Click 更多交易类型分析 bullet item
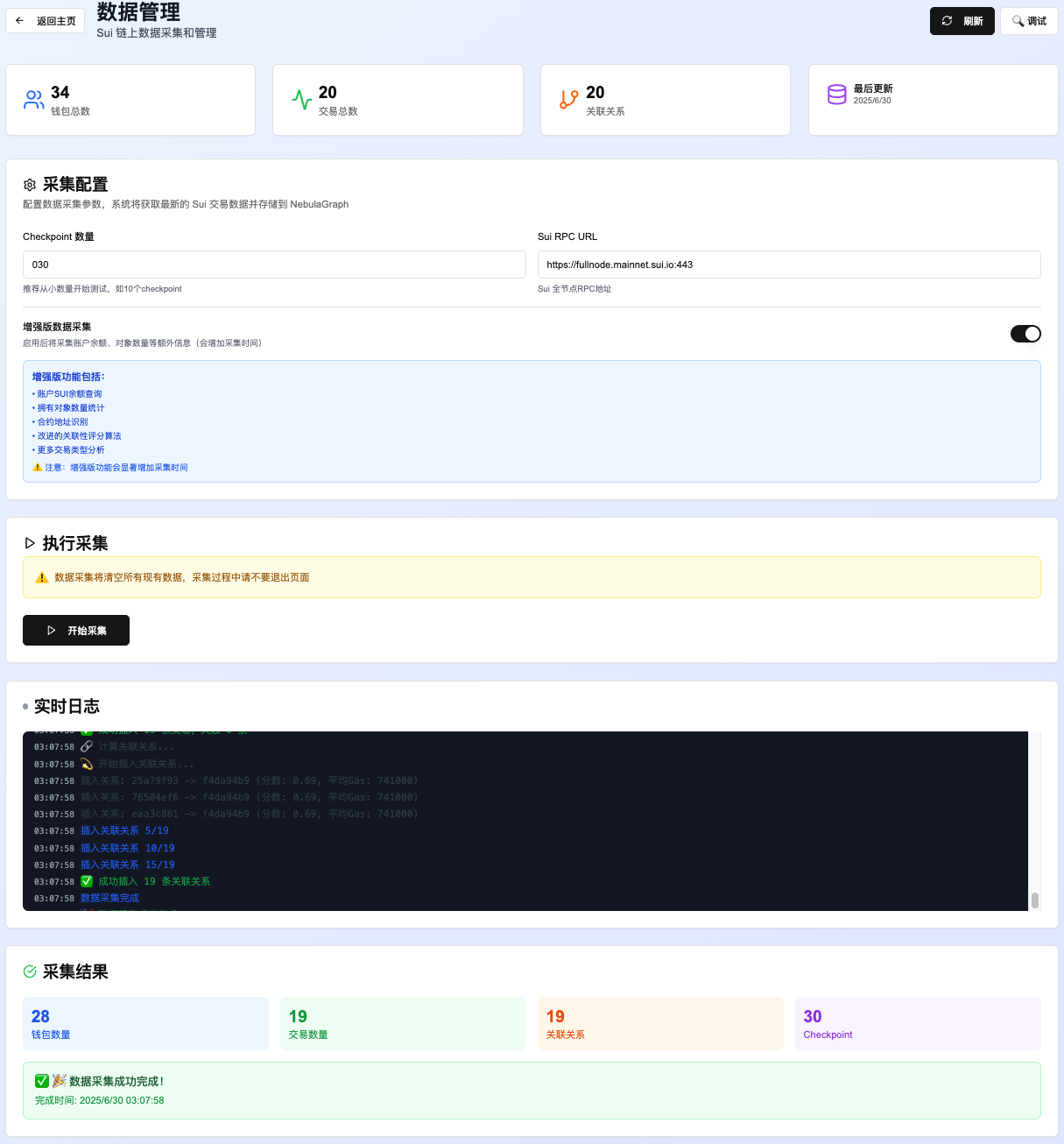Screen dimensions: 1064x1144 coord(68,450)
